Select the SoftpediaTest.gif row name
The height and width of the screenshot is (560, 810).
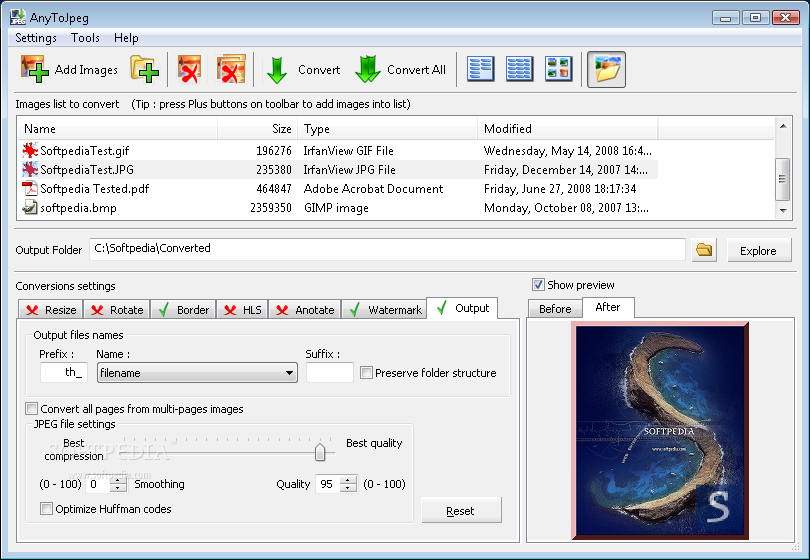point(85,151)
